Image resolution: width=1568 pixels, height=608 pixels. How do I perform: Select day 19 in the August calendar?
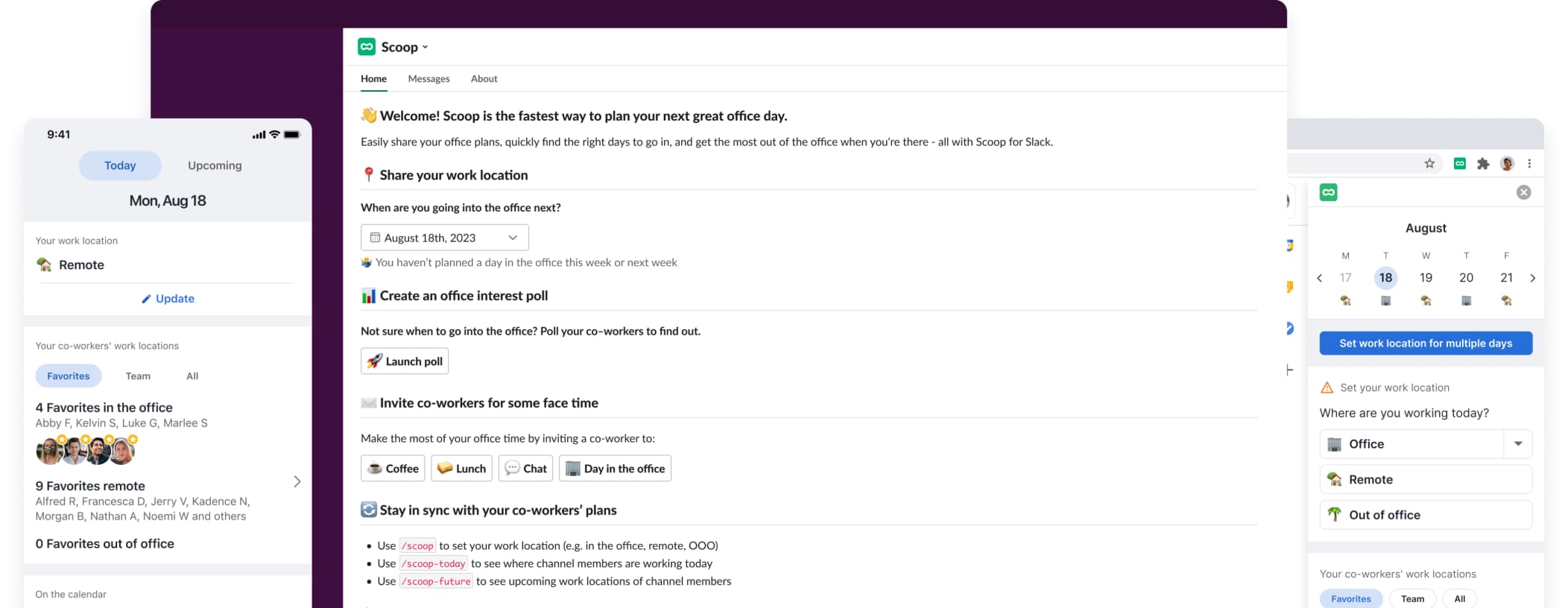pos(1426,278)
